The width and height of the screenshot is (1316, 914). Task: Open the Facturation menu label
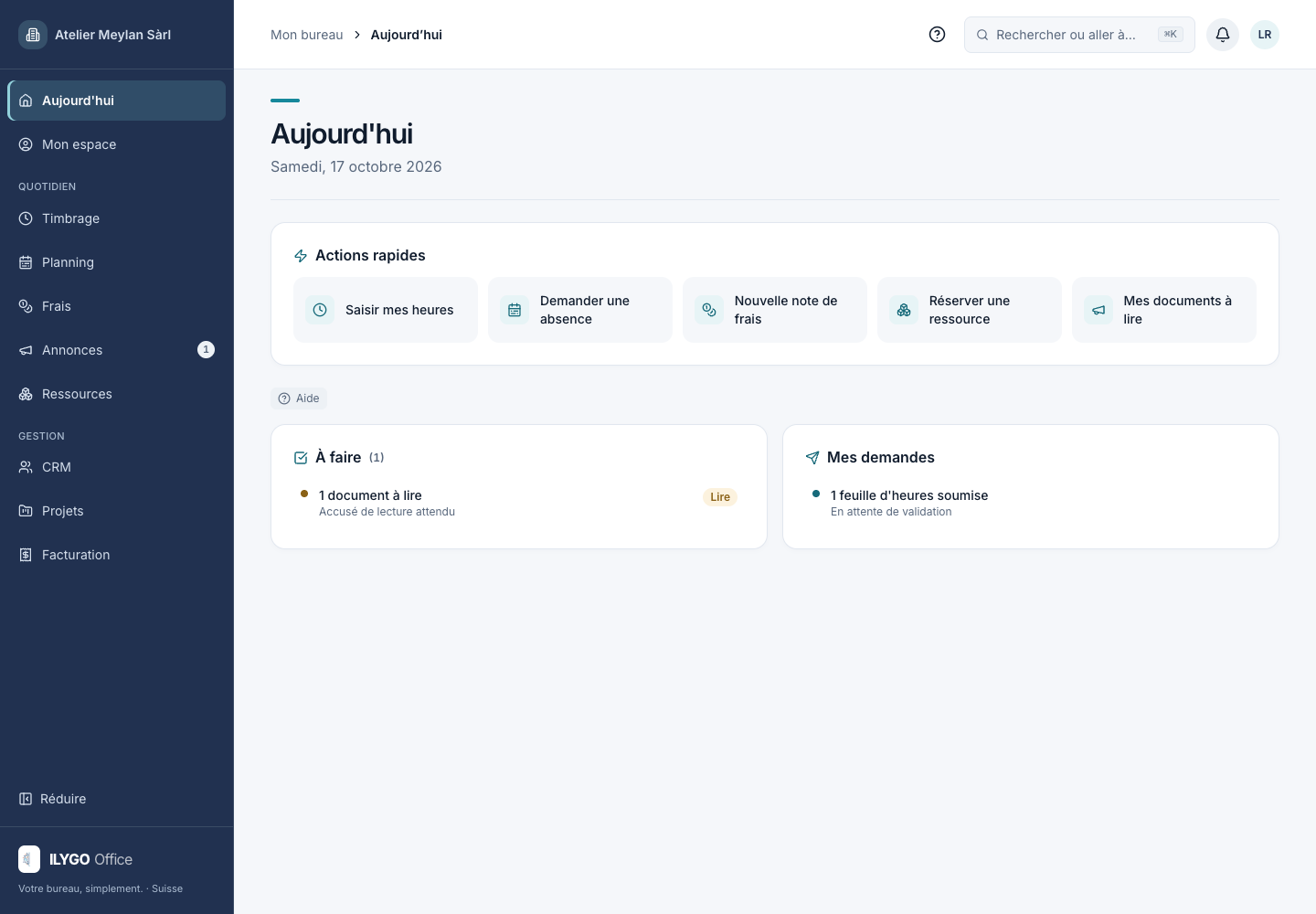(x=76, y=555)
